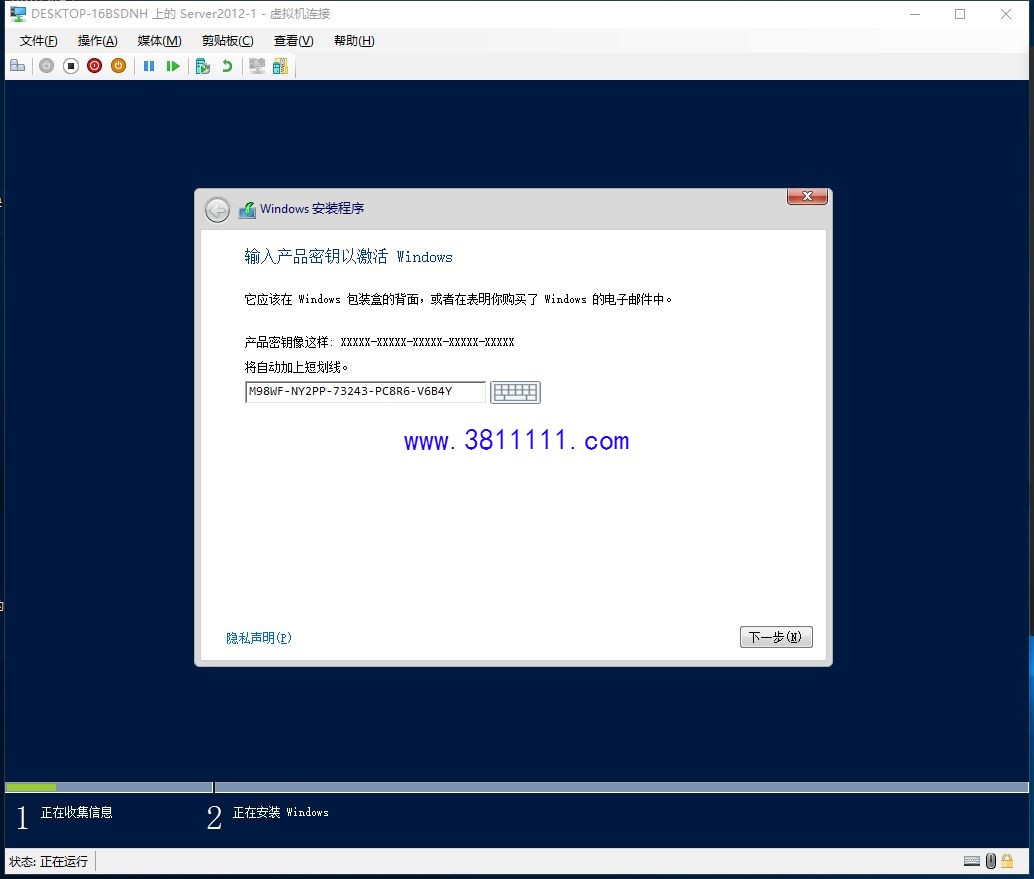Click the Windows setup program icon
Image resolution: width=1034 pixels, height=879 pixels.
247,210
